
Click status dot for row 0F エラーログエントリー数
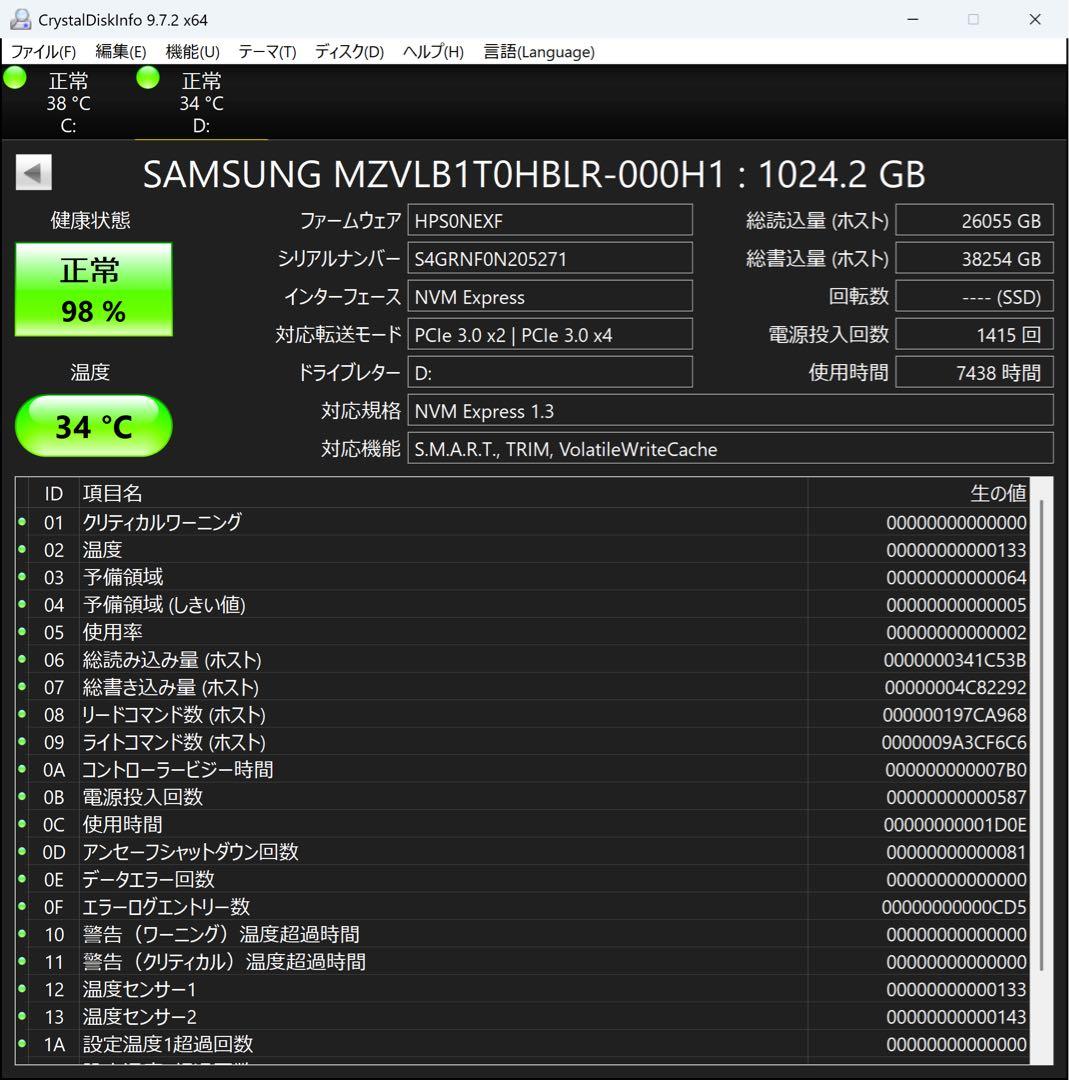click(22, 906)
